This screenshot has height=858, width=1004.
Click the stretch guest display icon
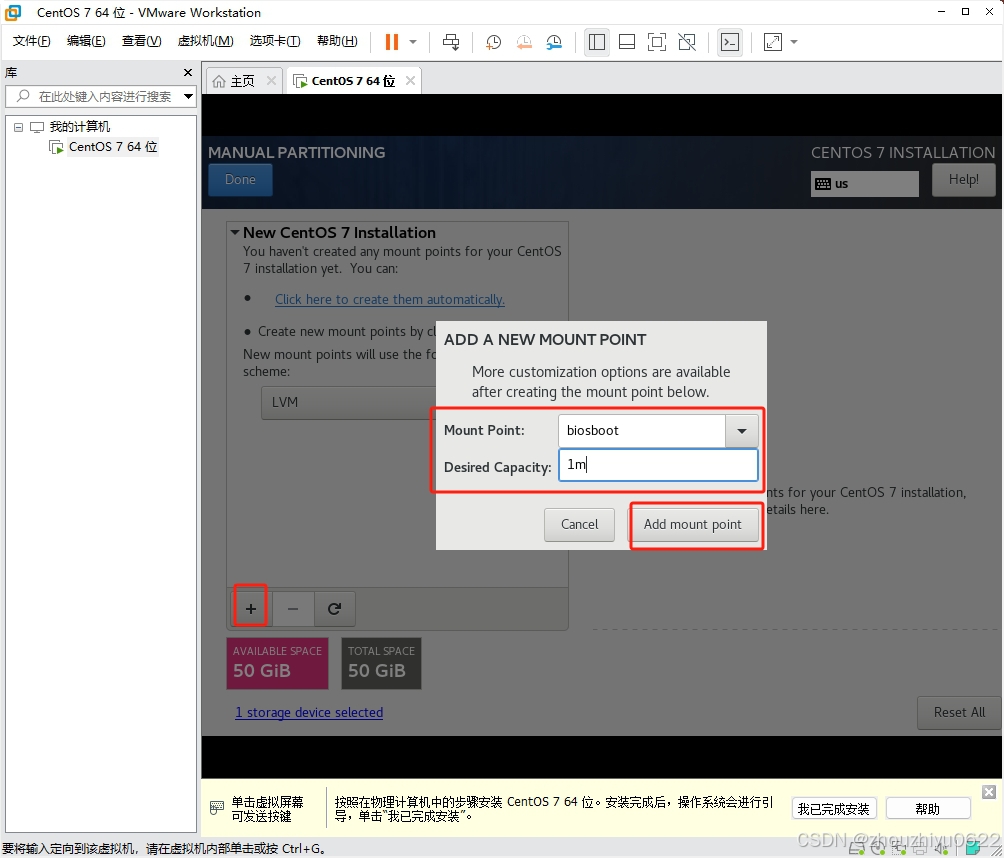[773, 42]
